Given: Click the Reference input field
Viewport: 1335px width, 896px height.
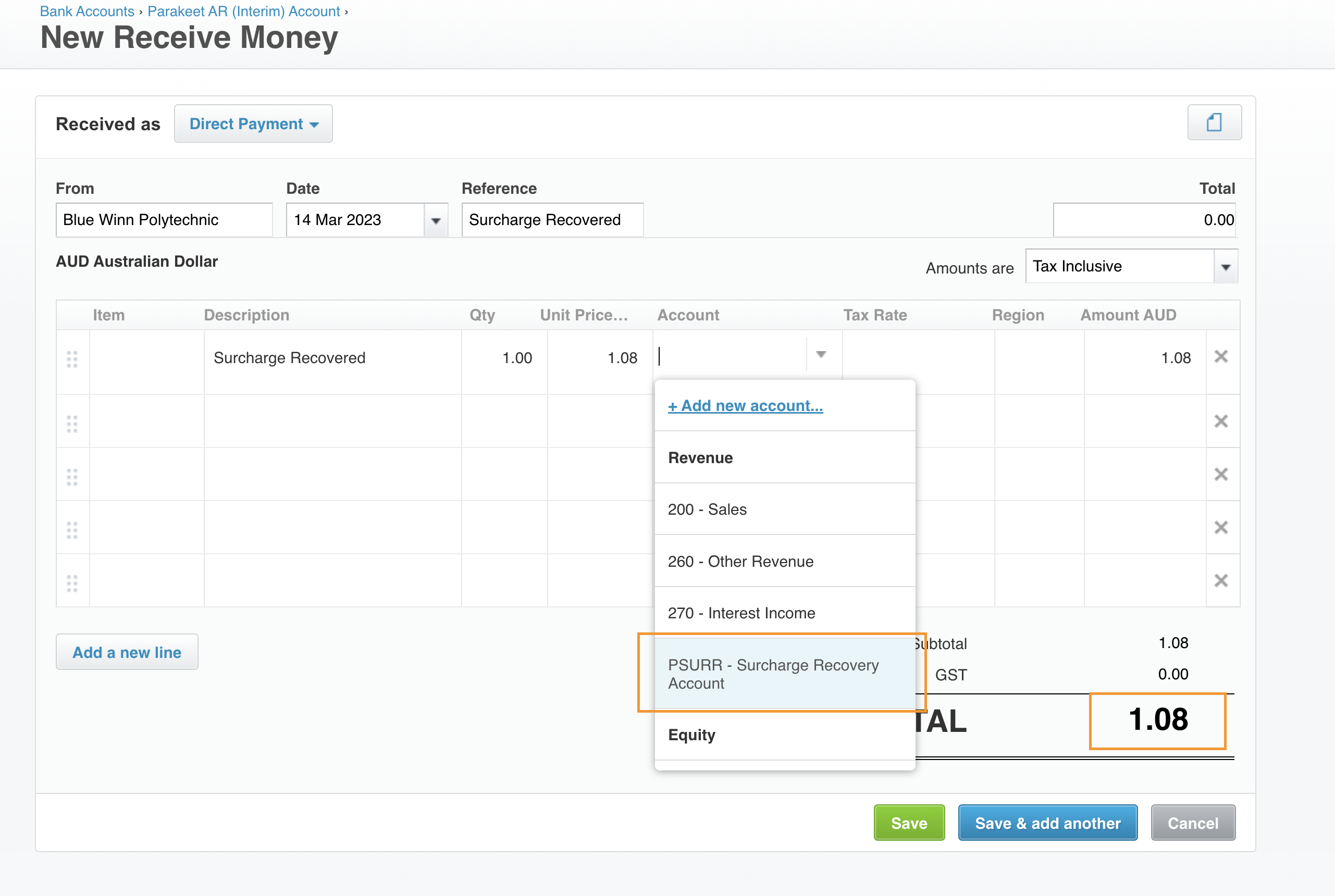Looking at the screenshot, I should click(x=551, y=220).
